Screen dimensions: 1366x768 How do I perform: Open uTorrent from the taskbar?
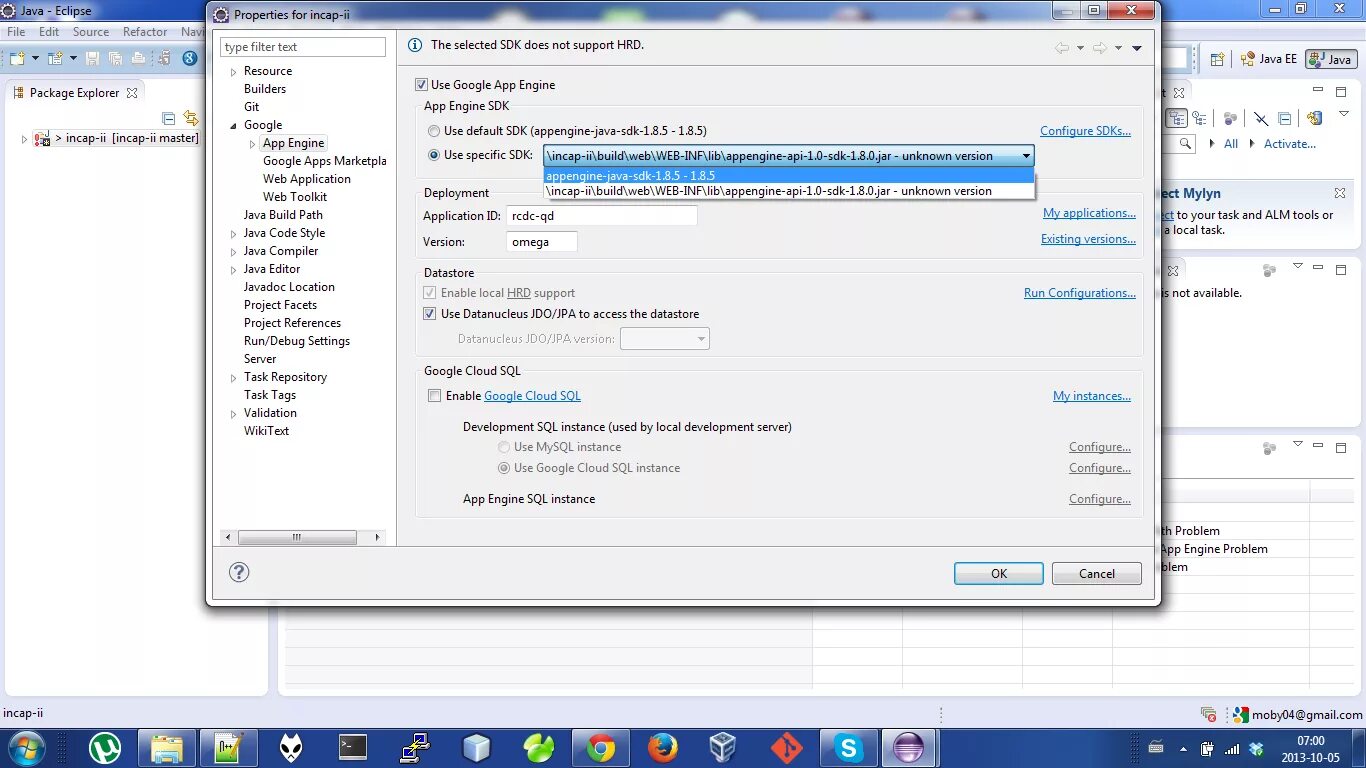[105, 748]
